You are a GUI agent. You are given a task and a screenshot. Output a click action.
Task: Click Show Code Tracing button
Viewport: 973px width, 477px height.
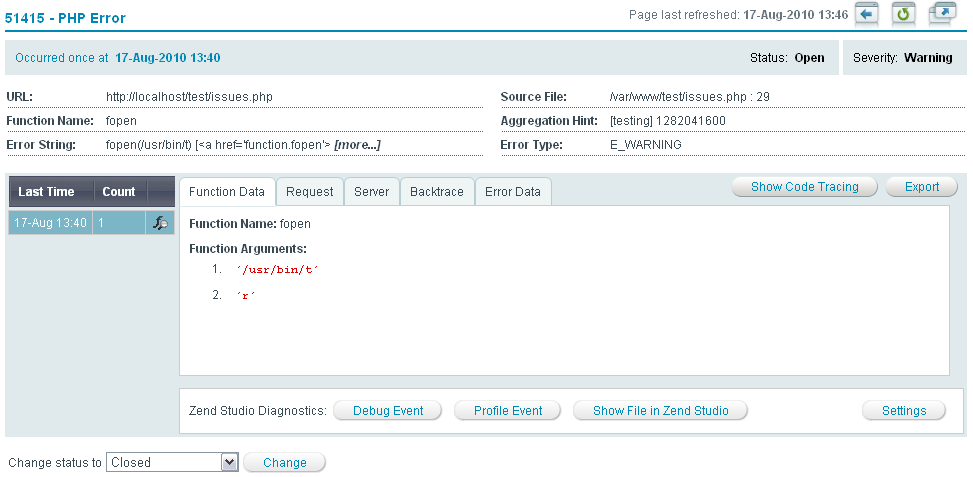coord(805,187)
